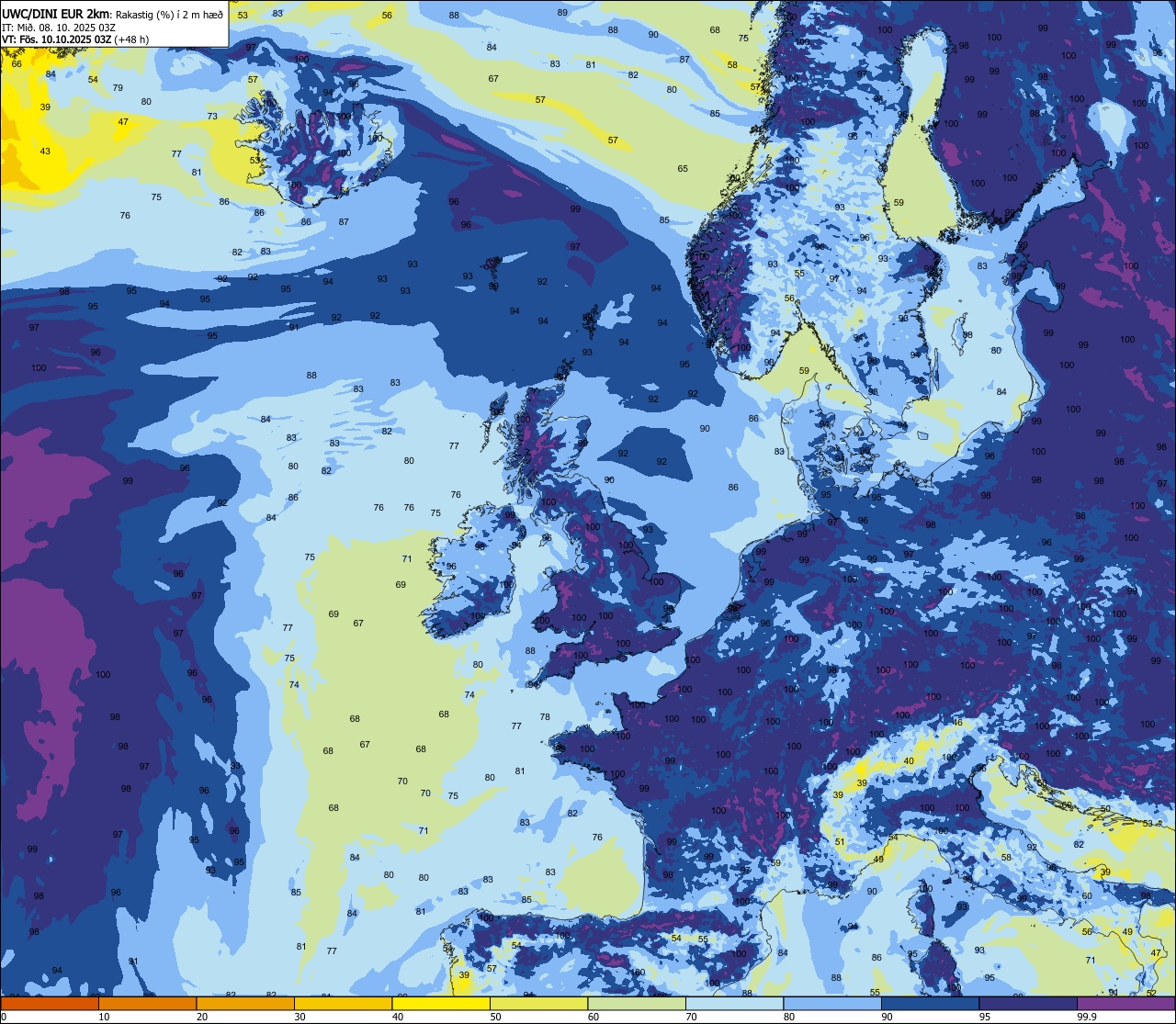Click the '73' value west of Iceland
Viewport: 1176px width, 1024px height.
pos(212,117)
